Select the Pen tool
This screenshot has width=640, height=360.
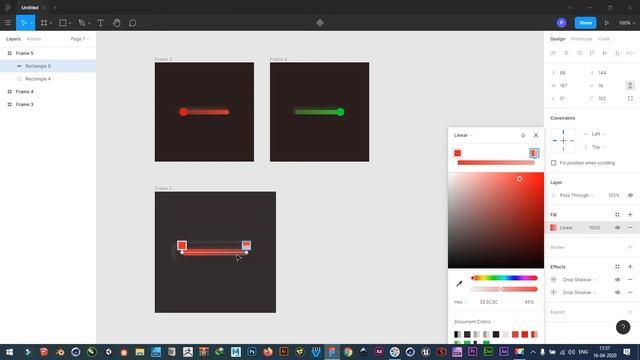point(82,23)
